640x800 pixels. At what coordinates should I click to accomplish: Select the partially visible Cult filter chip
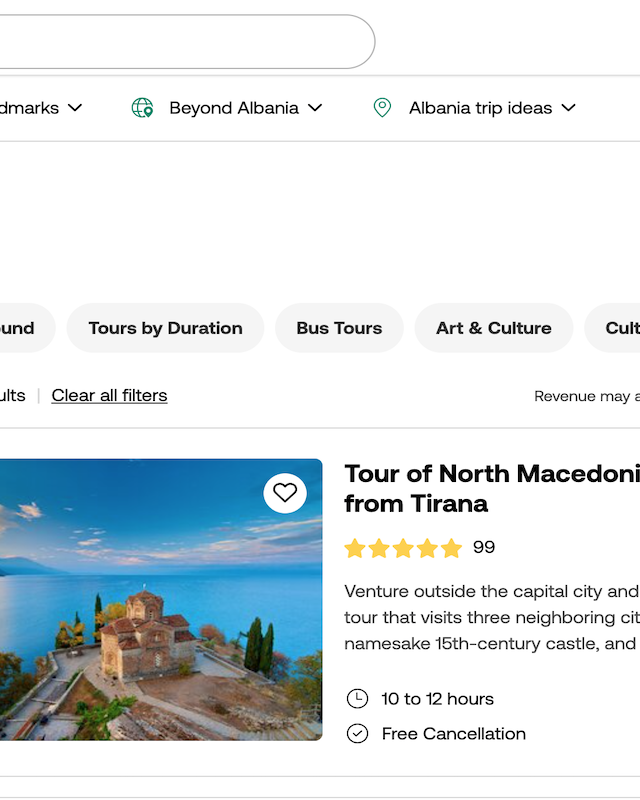tap(612, 328)
